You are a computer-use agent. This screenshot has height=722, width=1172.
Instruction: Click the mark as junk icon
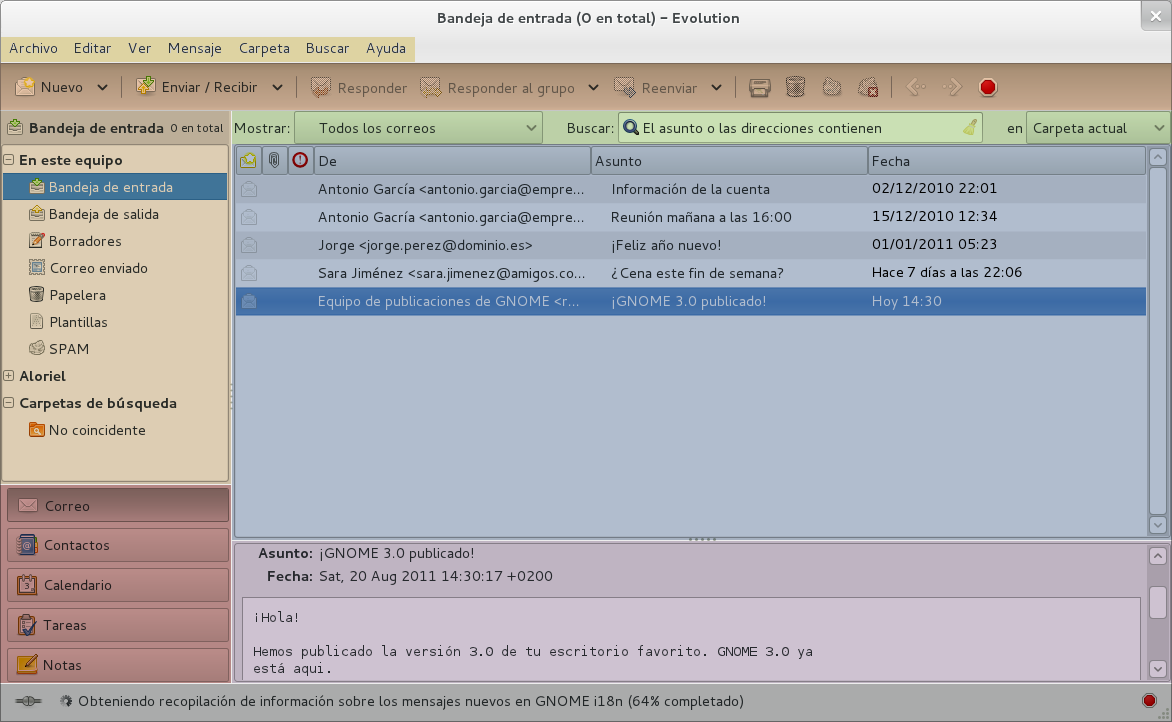tap(831, 88)
